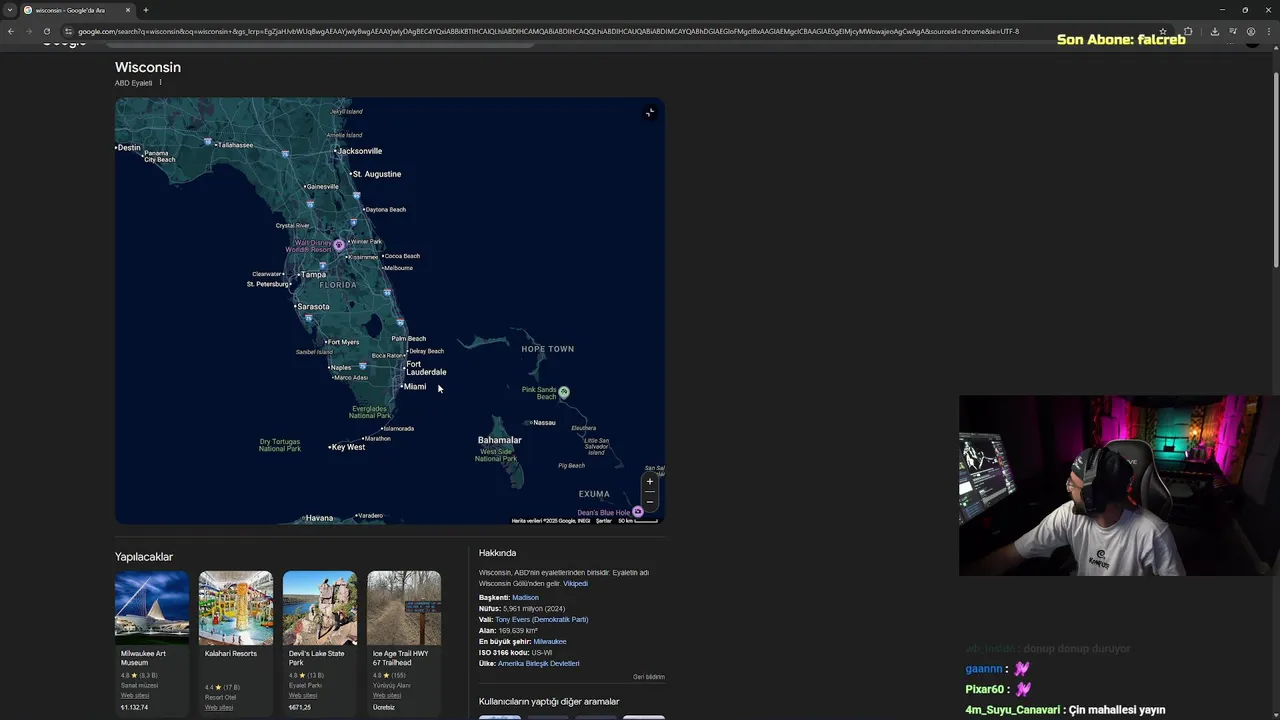Viewport: 1280px width, 720px height.
Task: Click Fort Lauderdale label on the map
Action: (426, 368)
